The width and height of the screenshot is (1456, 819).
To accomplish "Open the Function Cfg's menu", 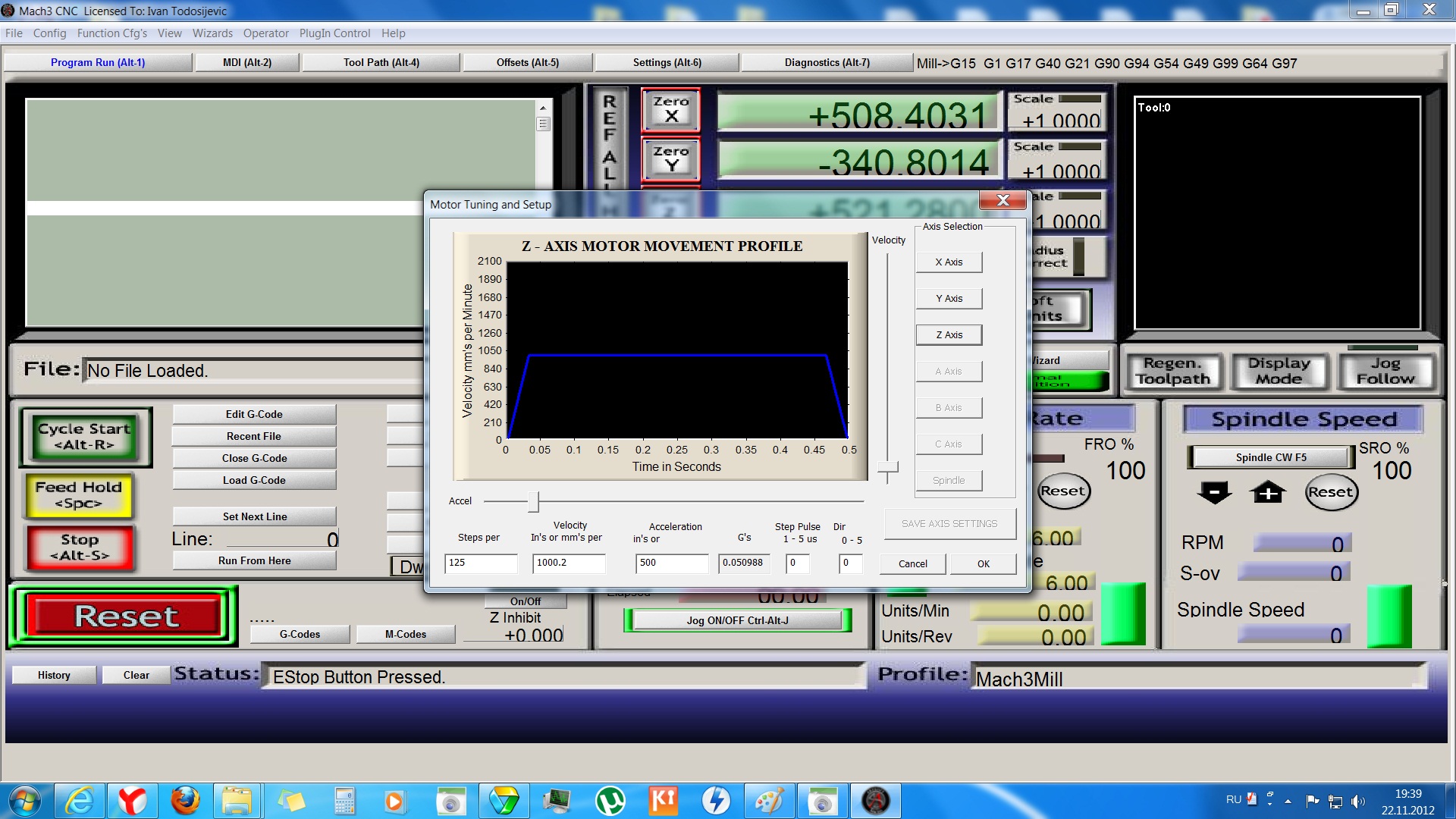I will (111, 33).
